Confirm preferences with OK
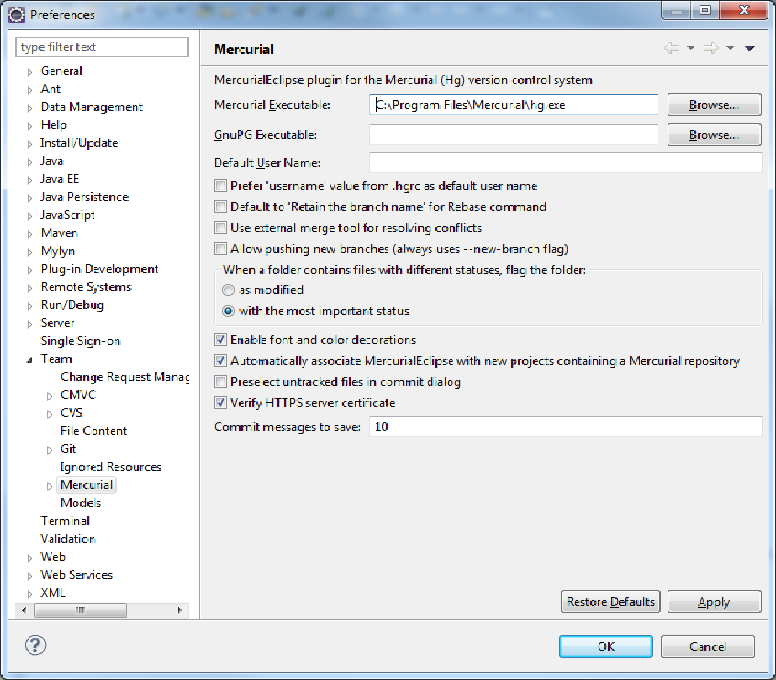776x680 pixels. pyautogui.click(x=606, y=646)
